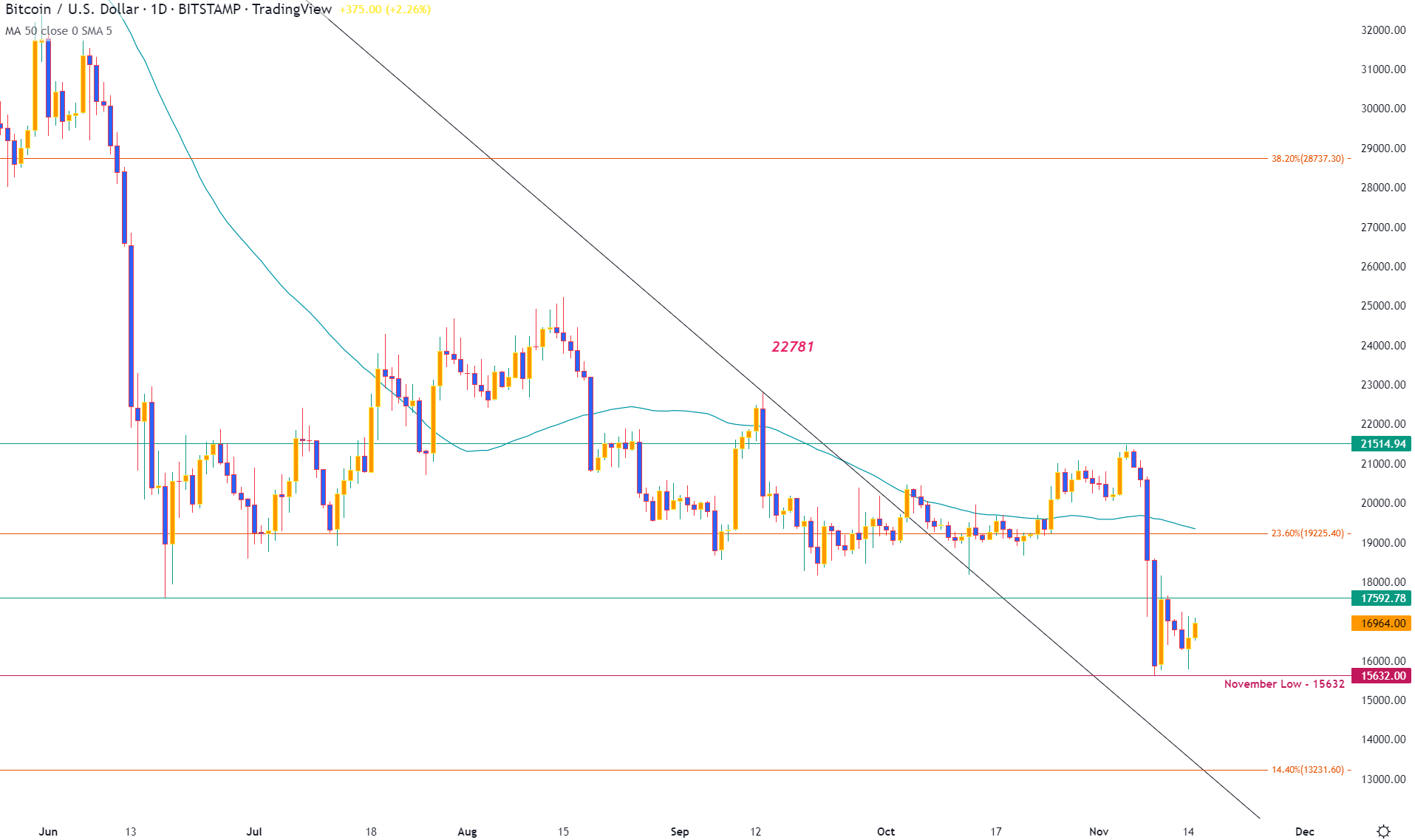Click the 18 July date tick

(x=371, y=832)
